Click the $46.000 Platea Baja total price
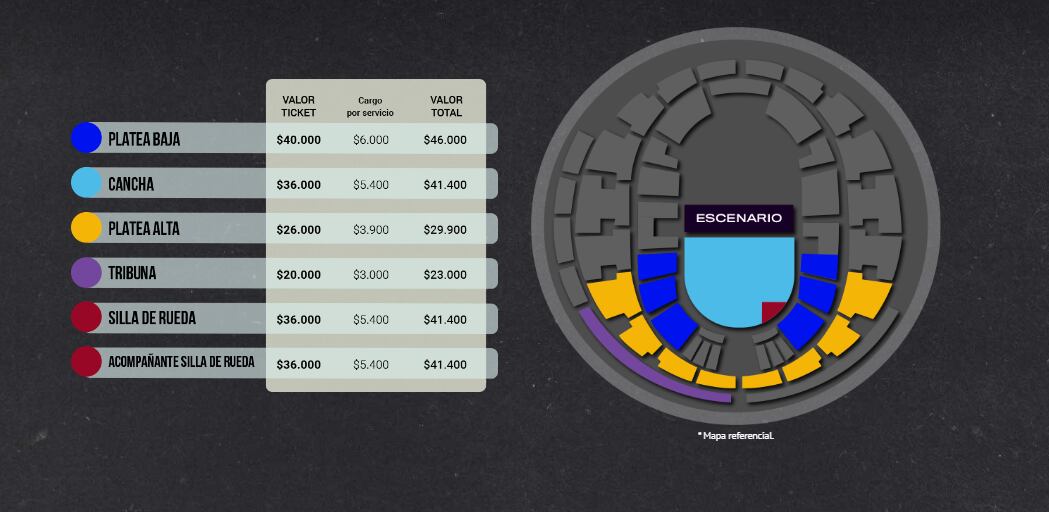Viewport: 1049px width, 512px height. click(x=445, y=140)
